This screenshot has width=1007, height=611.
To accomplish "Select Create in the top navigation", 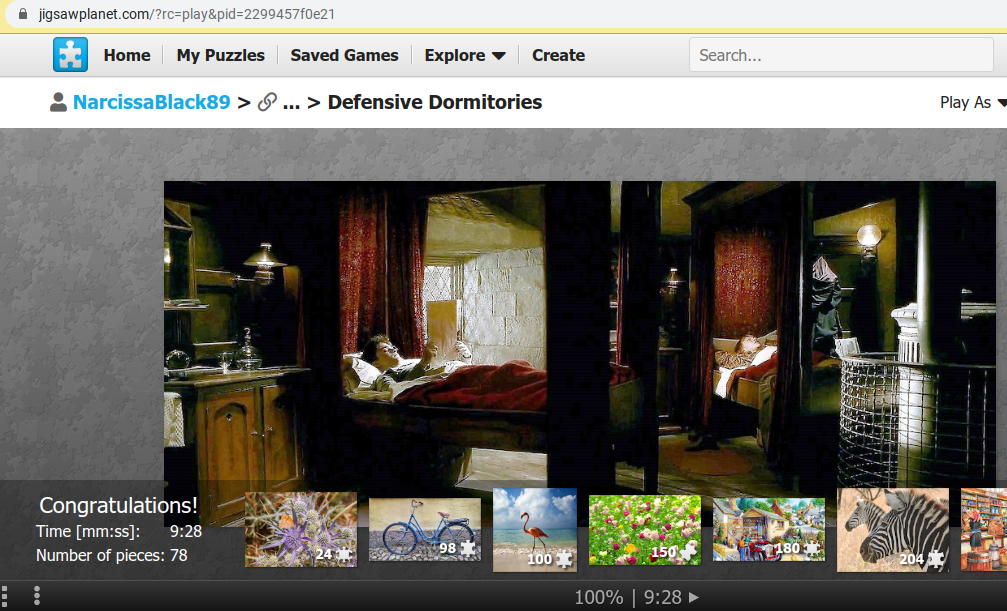I will [558, 55].
